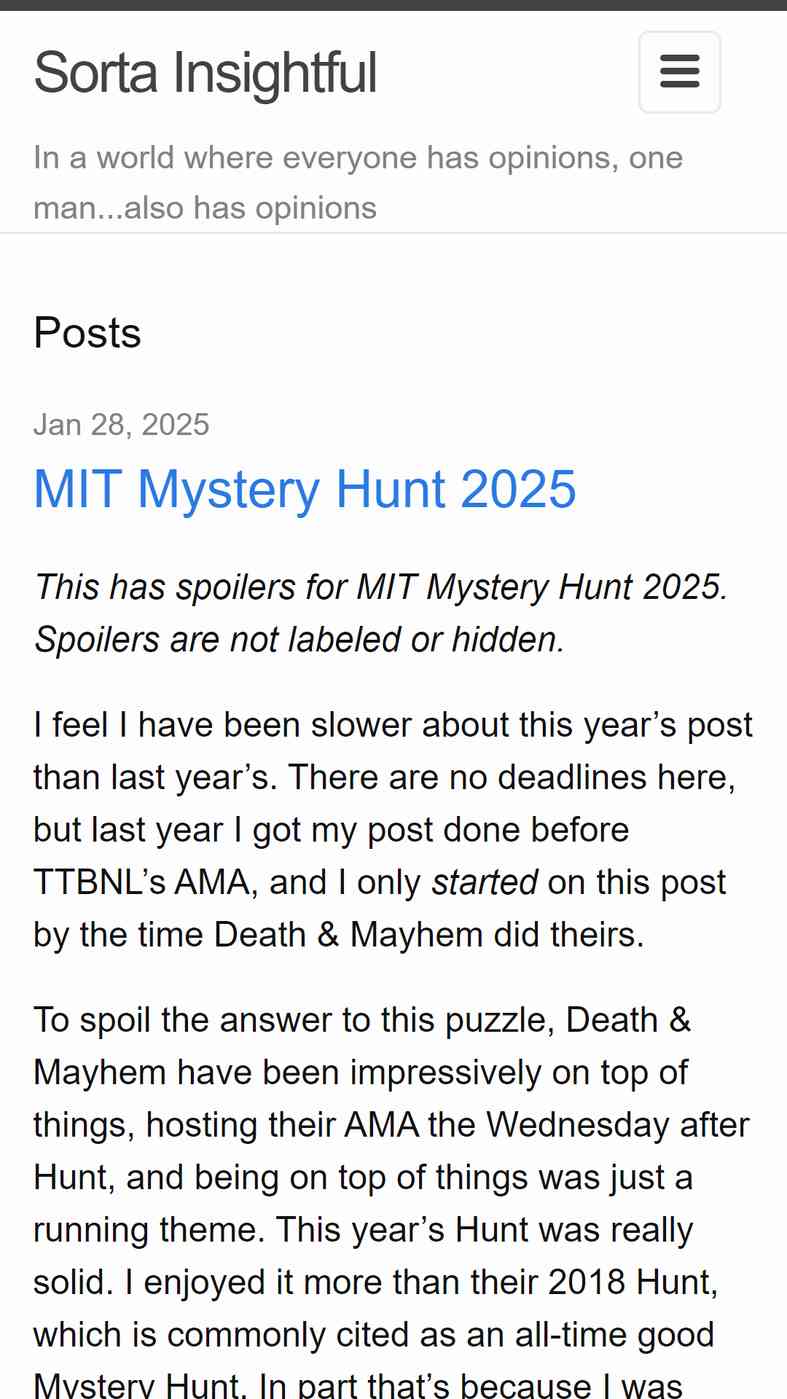Go to the Sorta Insightful home title
The width and height of the screenshot is (787, 1399).
[205, 72]
